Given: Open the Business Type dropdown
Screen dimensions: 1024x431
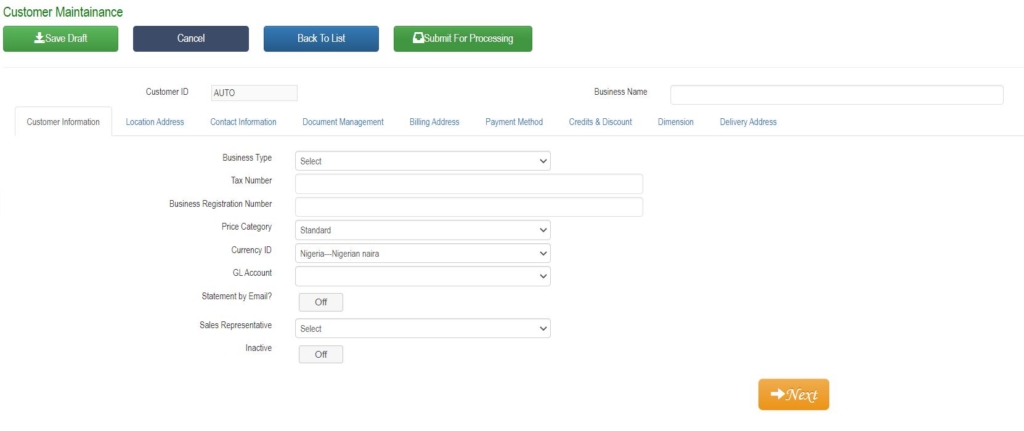Looking at the screenshot, I should coord(423,161).
